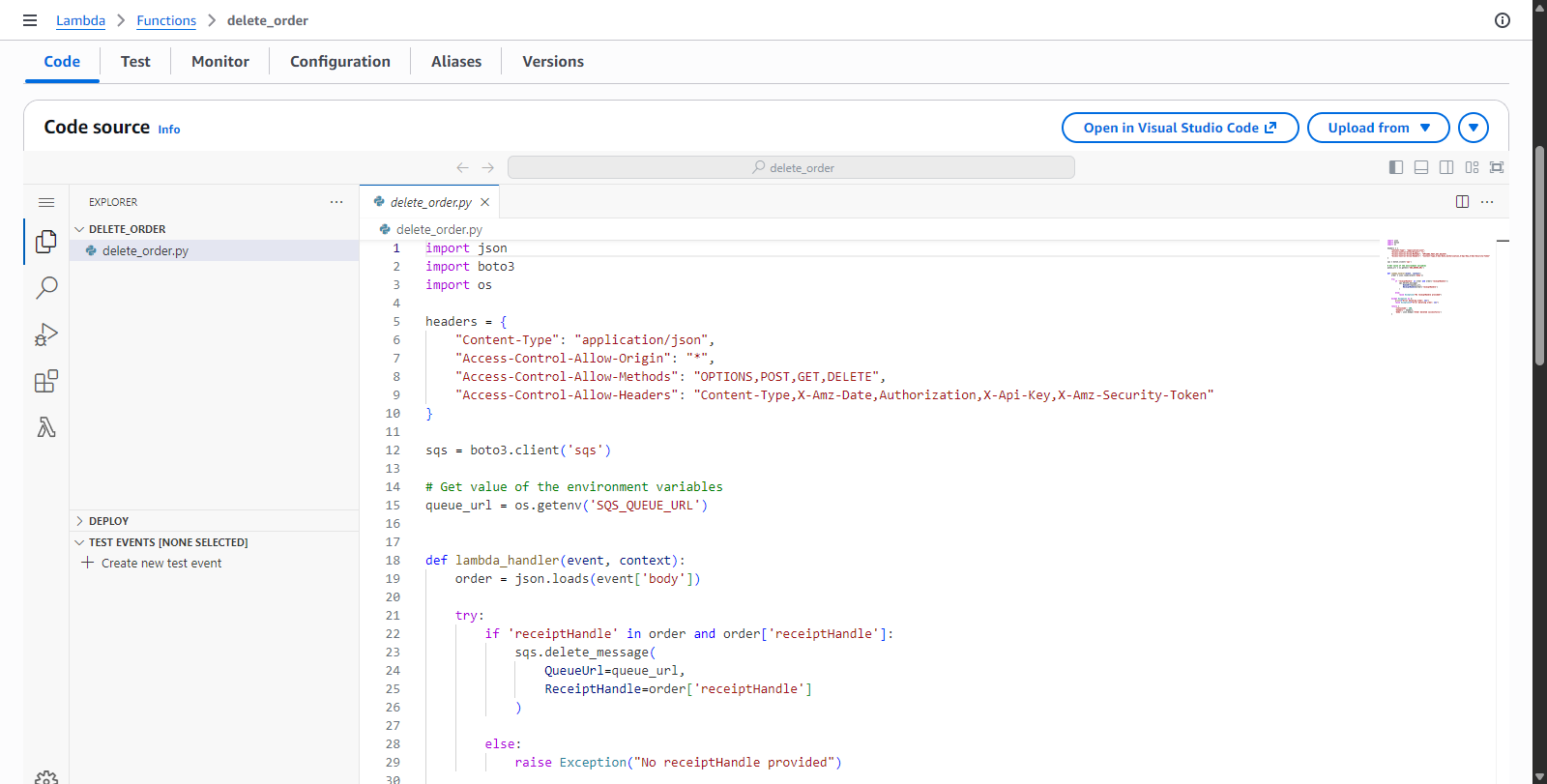Viewport: 1547px width, 784px height.
Task: Open editor More Actions ellipsis
Action: tap(1487, 202)
